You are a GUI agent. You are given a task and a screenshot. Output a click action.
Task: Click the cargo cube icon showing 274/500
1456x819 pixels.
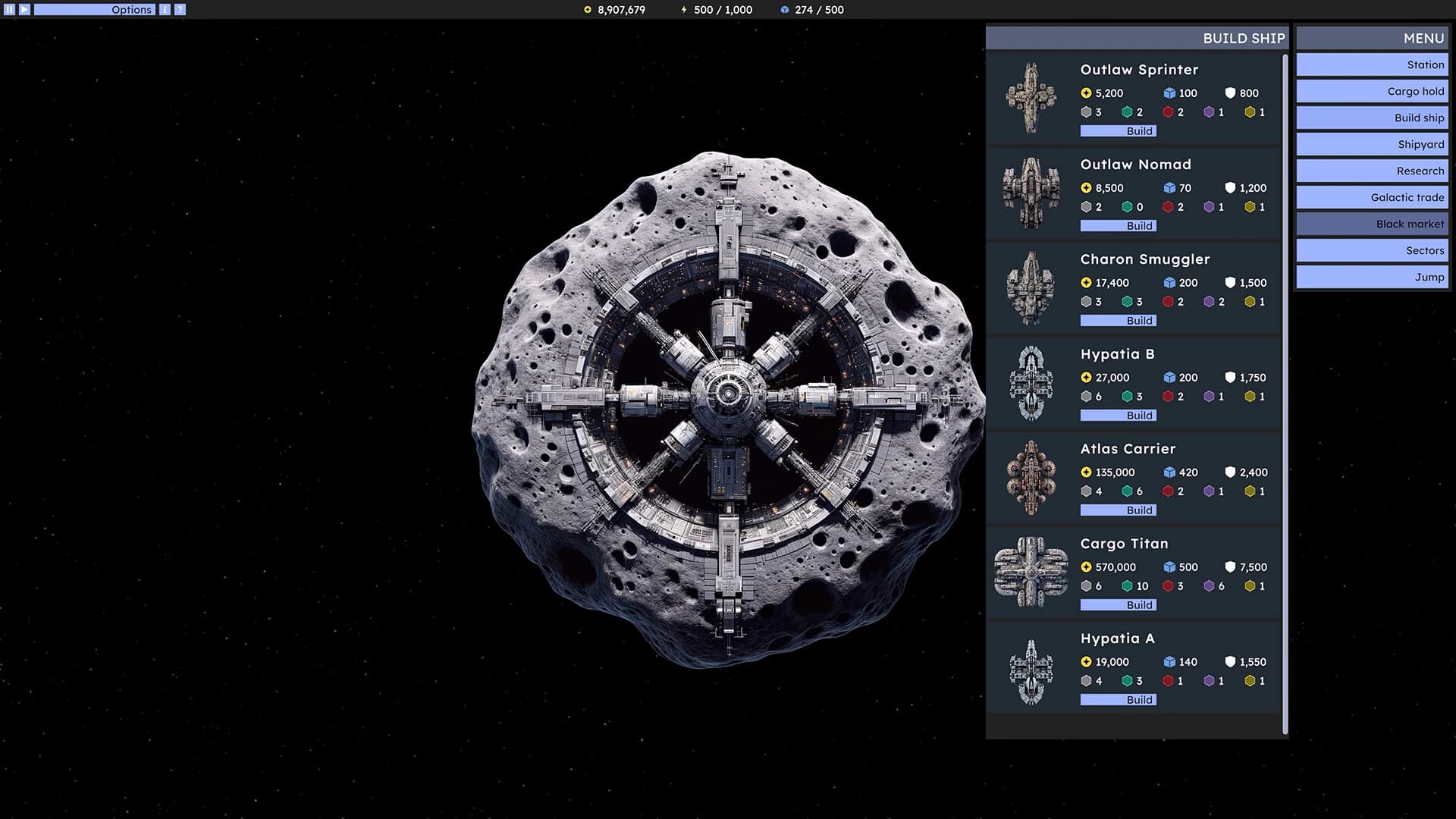point(786,10)
